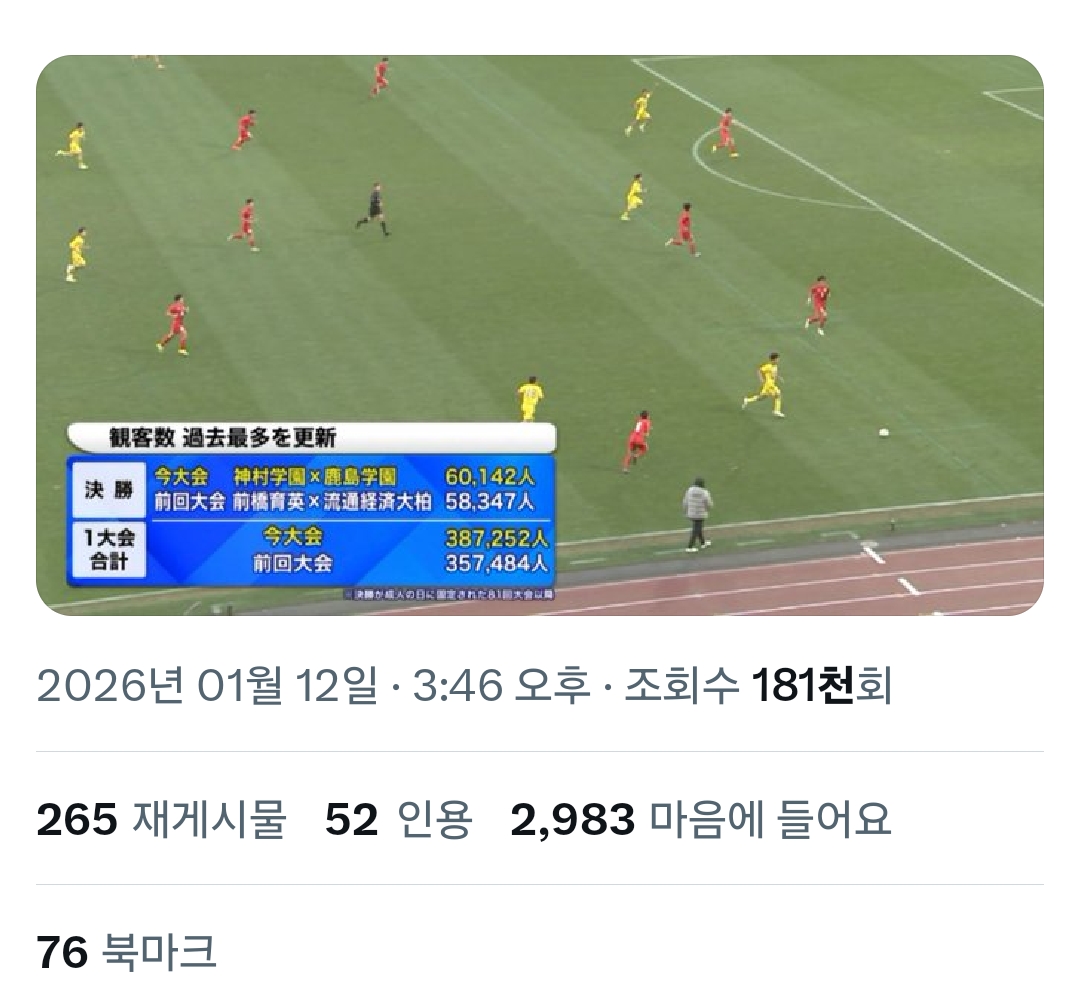View the 2,983 마음에 들어요 likes list

(701, 819)
